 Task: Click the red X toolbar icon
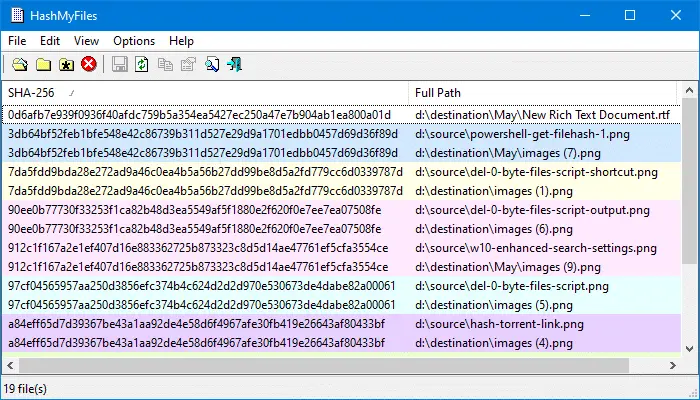pos(89,64)
